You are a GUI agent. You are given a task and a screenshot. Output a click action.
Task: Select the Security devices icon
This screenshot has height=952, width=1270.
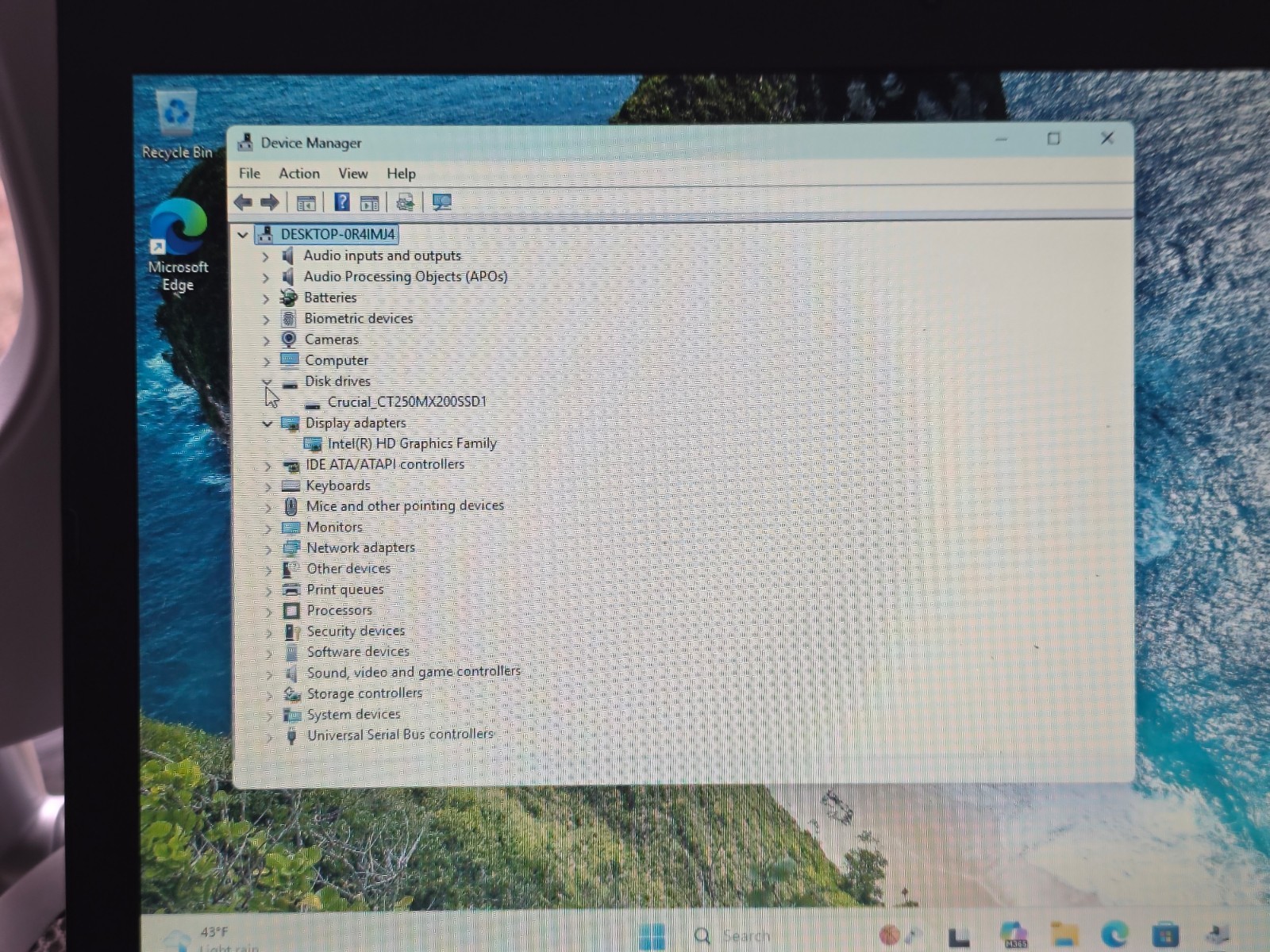[292, 631]
